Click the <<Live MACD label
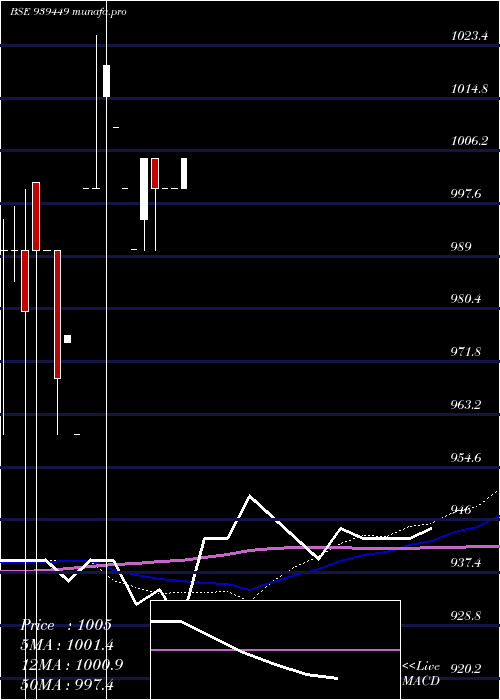Viewport: 500px width, 700px height. 421,674
